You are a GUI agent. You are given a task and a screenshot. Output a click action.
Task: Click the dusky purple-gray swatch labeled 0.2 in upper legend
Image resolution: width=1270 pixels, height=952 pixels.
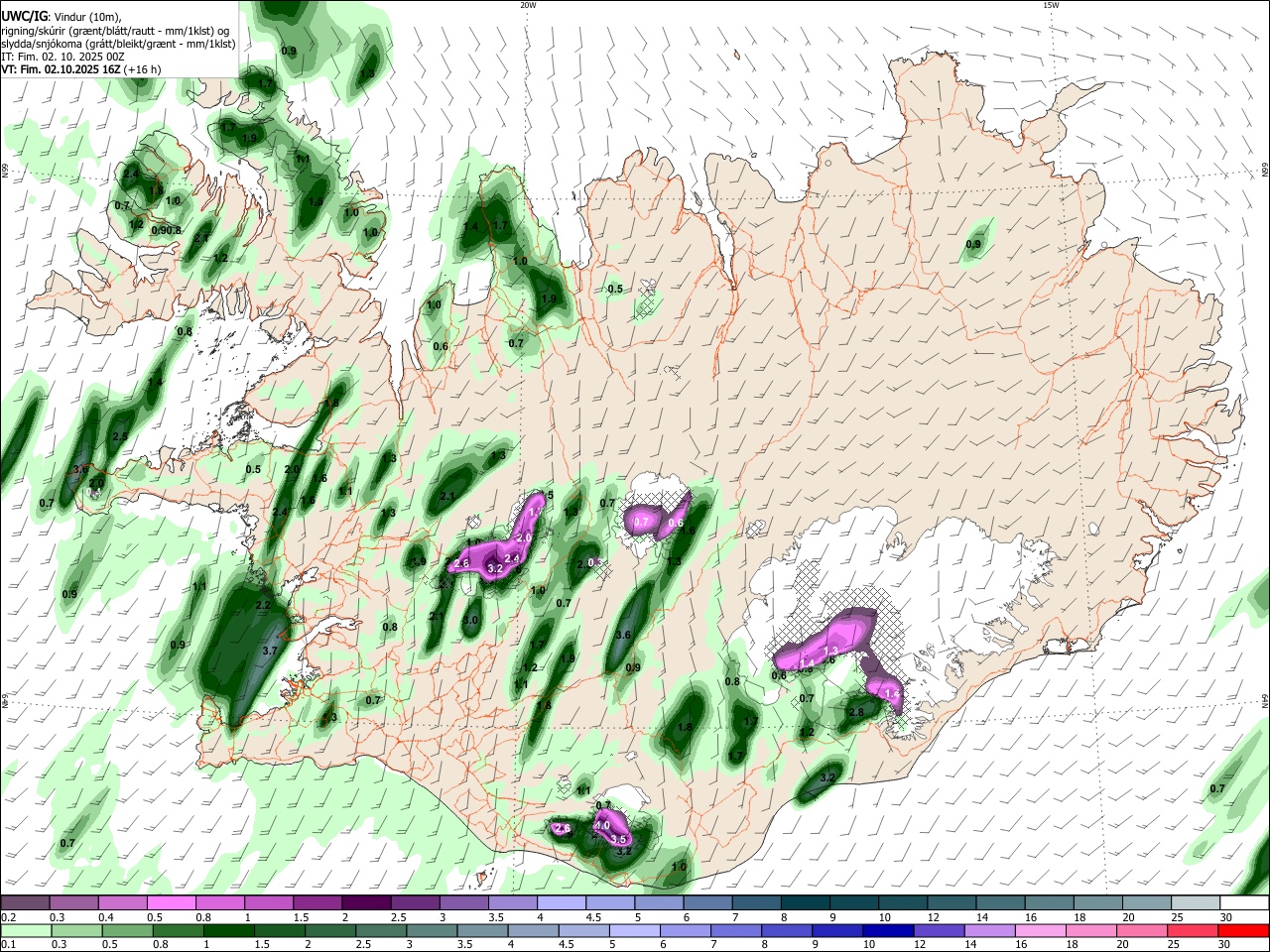(25, 902)
